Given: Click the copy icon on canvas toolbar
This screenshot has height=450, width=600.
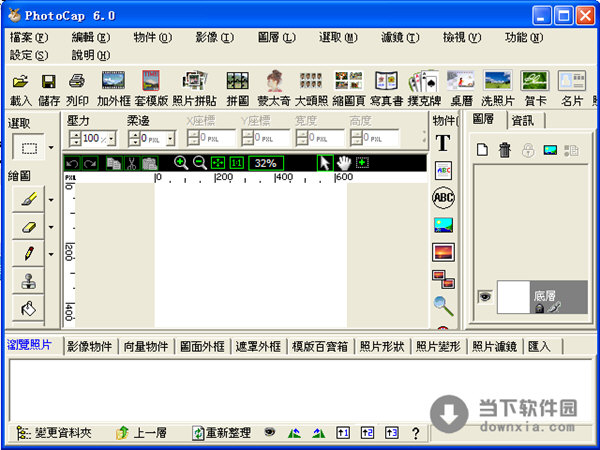Looking at the screenshot, I should [x=114, y=163].
